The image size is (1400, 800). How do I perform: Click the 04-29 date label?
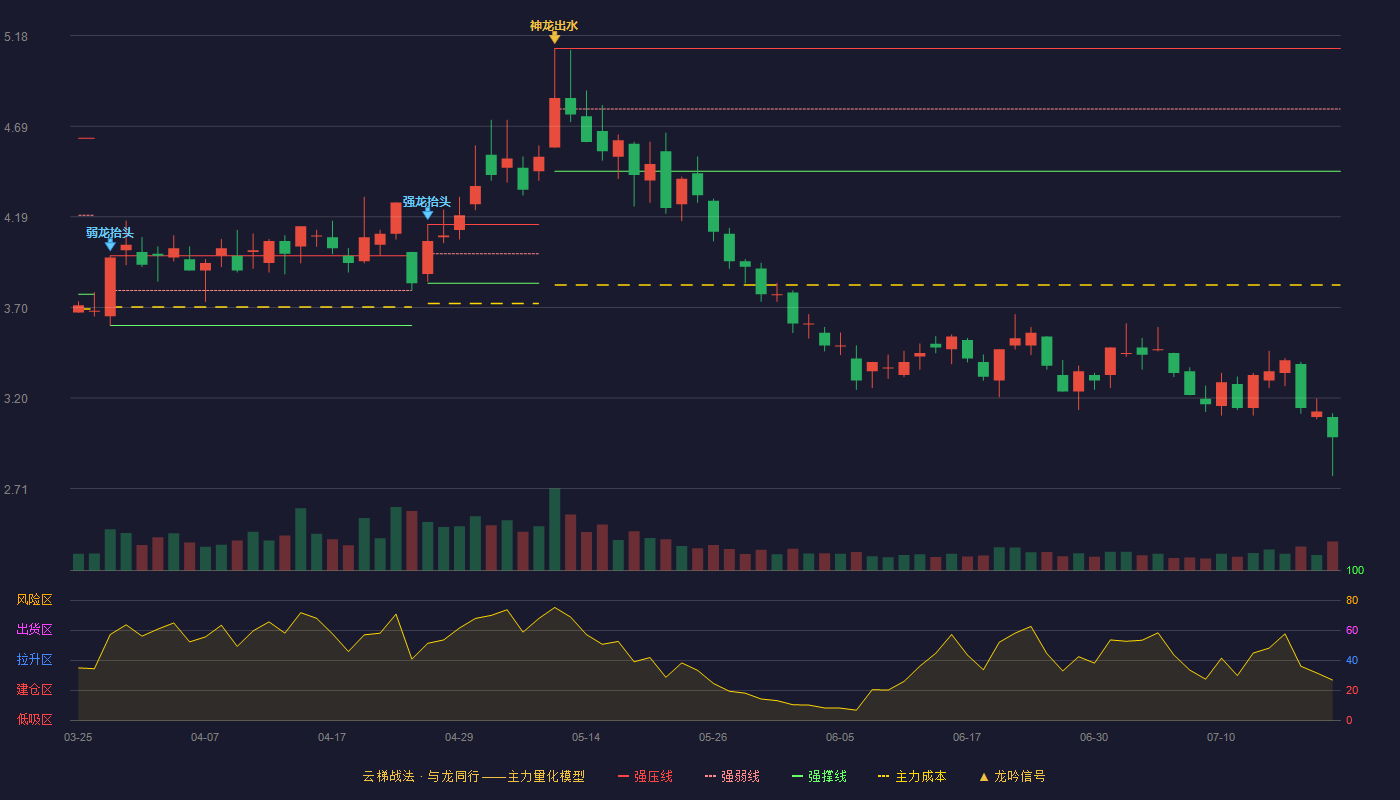pyautogui.click(x=459, y=737)
